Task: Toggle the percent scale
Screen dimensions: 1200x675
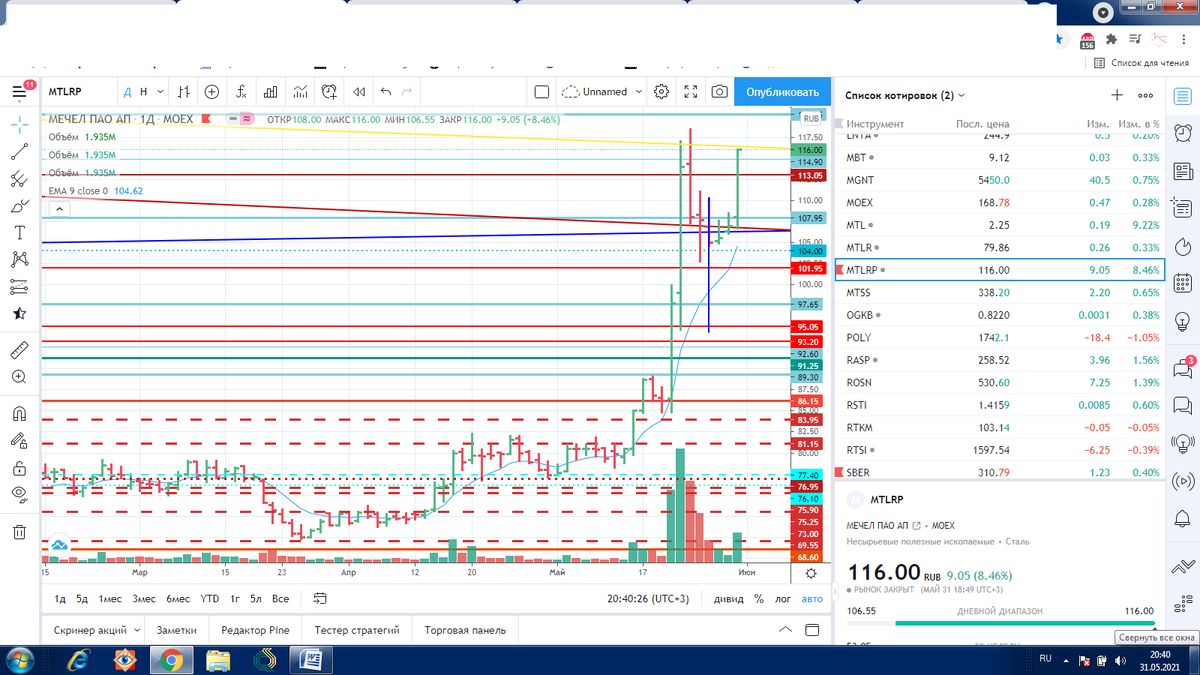Action: 759,599
